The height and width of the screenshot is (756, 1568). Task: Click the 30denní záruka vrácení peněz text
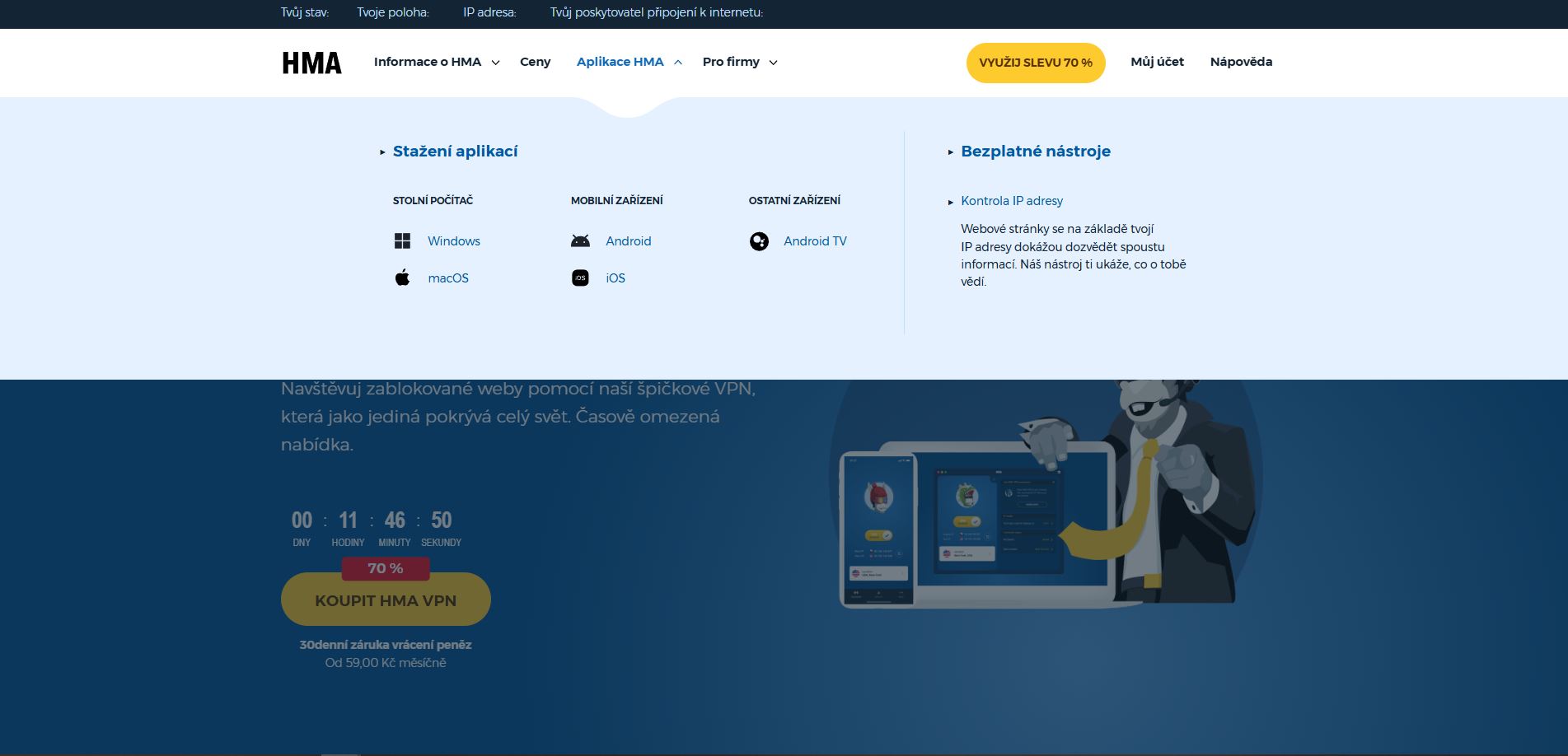pos(386,645)
